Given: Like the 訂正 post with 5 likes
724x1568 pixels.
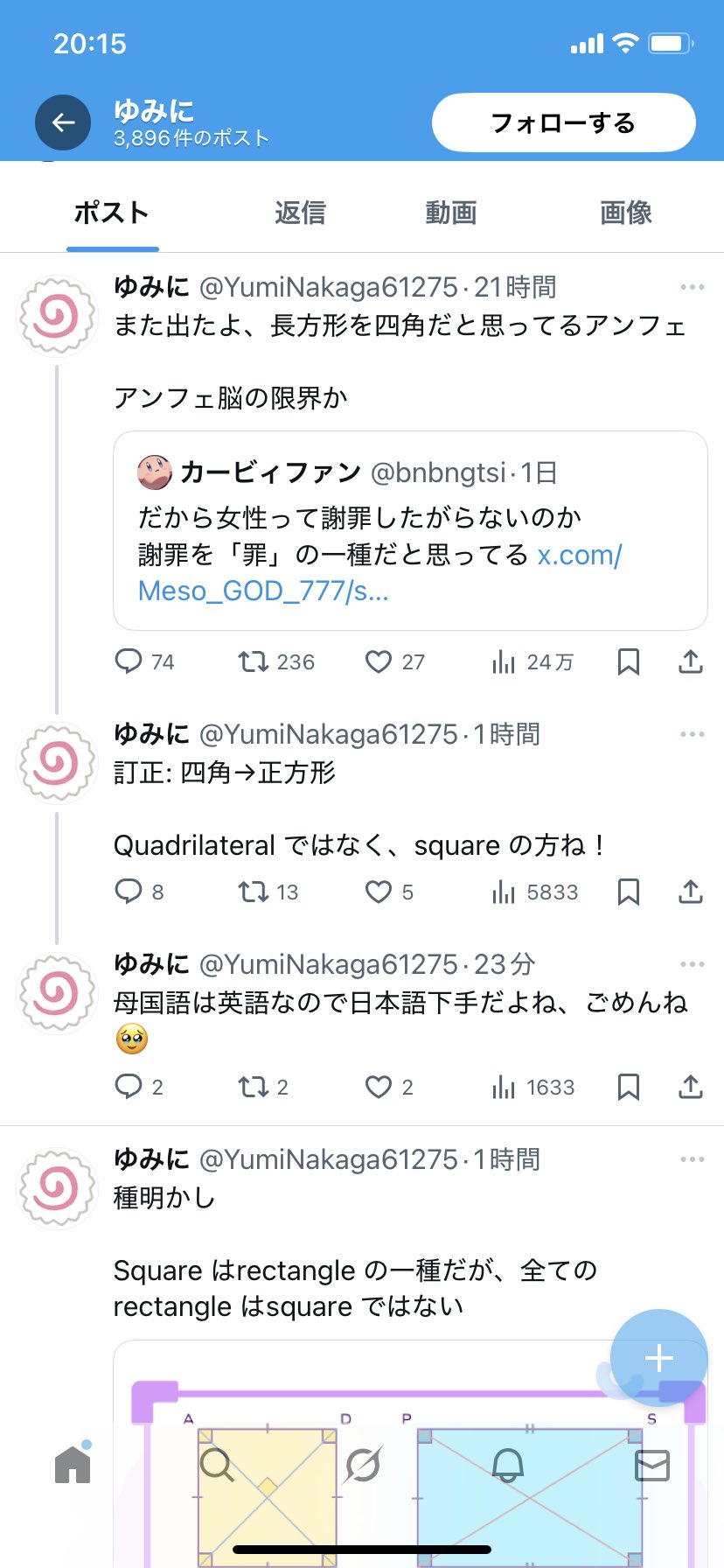Looking at the screenshot, I should point(379,892).
